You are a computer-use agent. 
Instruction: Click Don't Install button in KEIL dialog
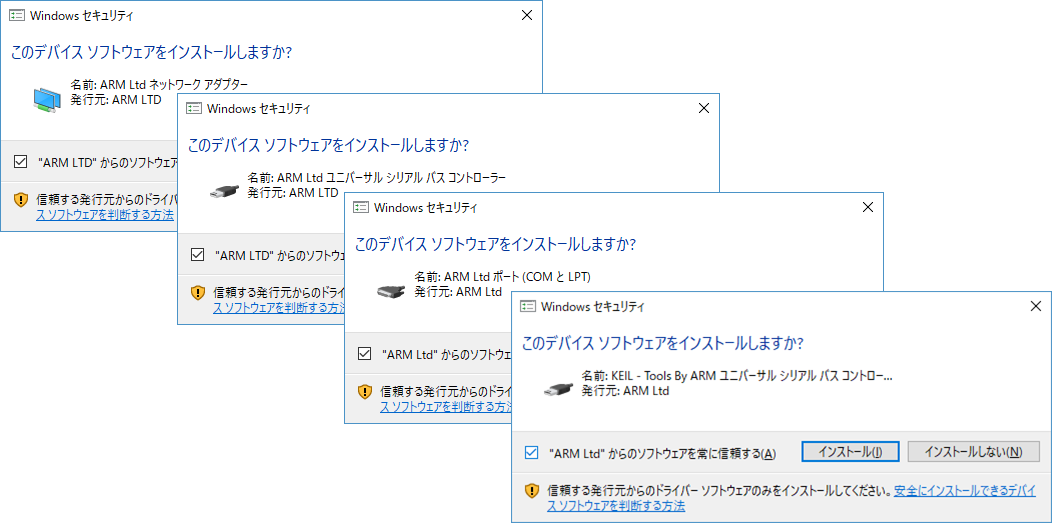pos(973,452)
